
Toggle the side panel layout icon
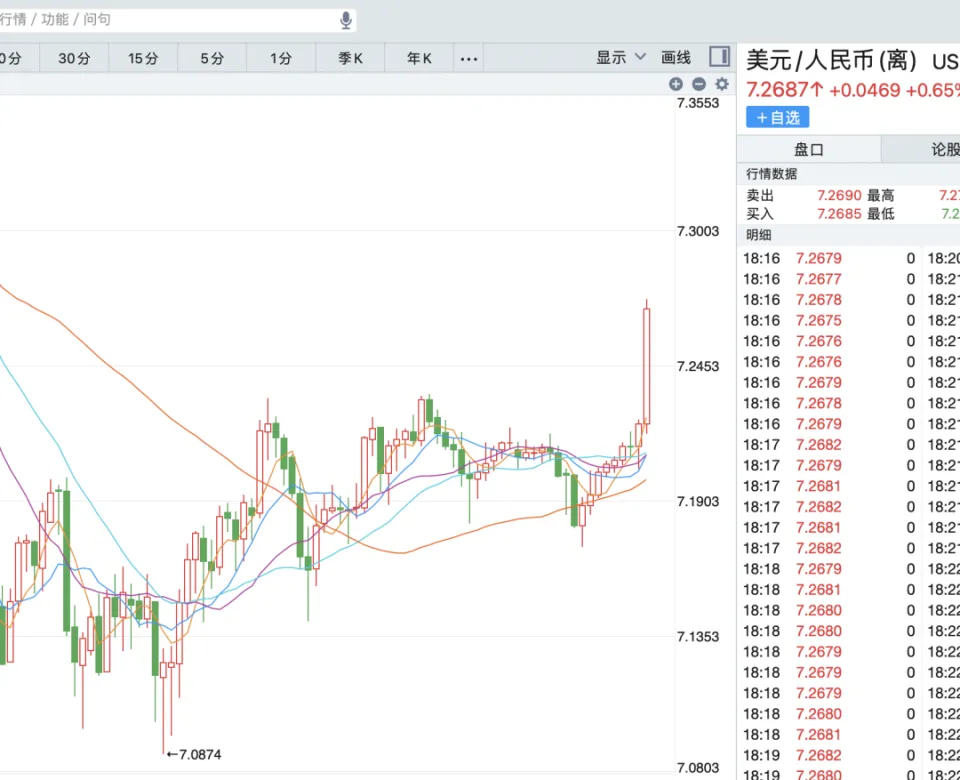click(719, 57)
